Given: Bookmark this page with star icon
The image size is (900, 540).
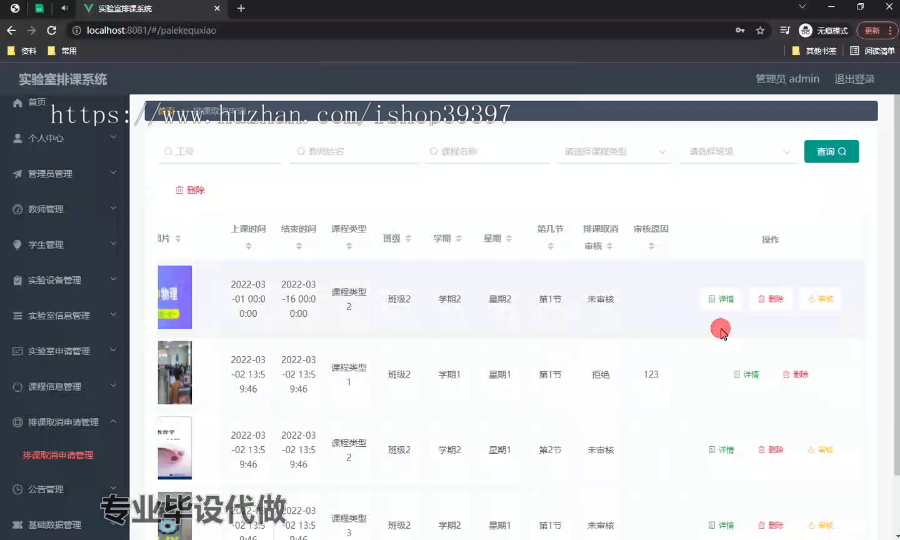Looking at the screenshot, I should click(760, 30).
